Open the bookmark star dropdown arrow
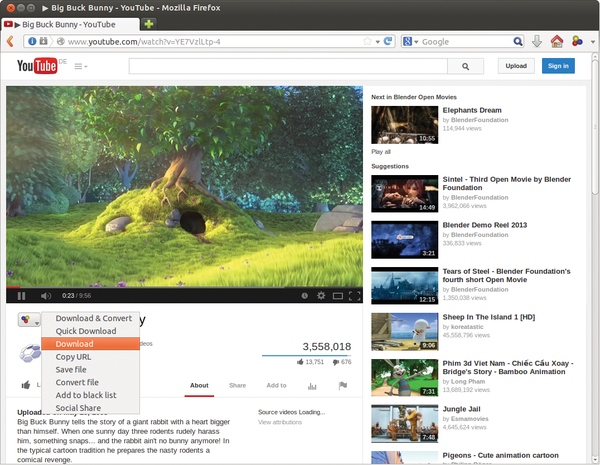Image resolution: width=600 pixels, height=465 pixels. coord(378,42)
